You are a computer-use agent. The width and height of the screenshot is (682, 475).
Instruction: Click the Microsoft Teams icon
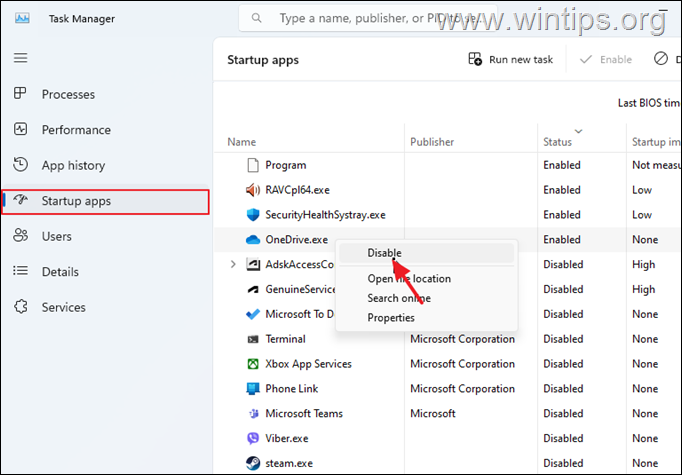[x=253, y=414]
